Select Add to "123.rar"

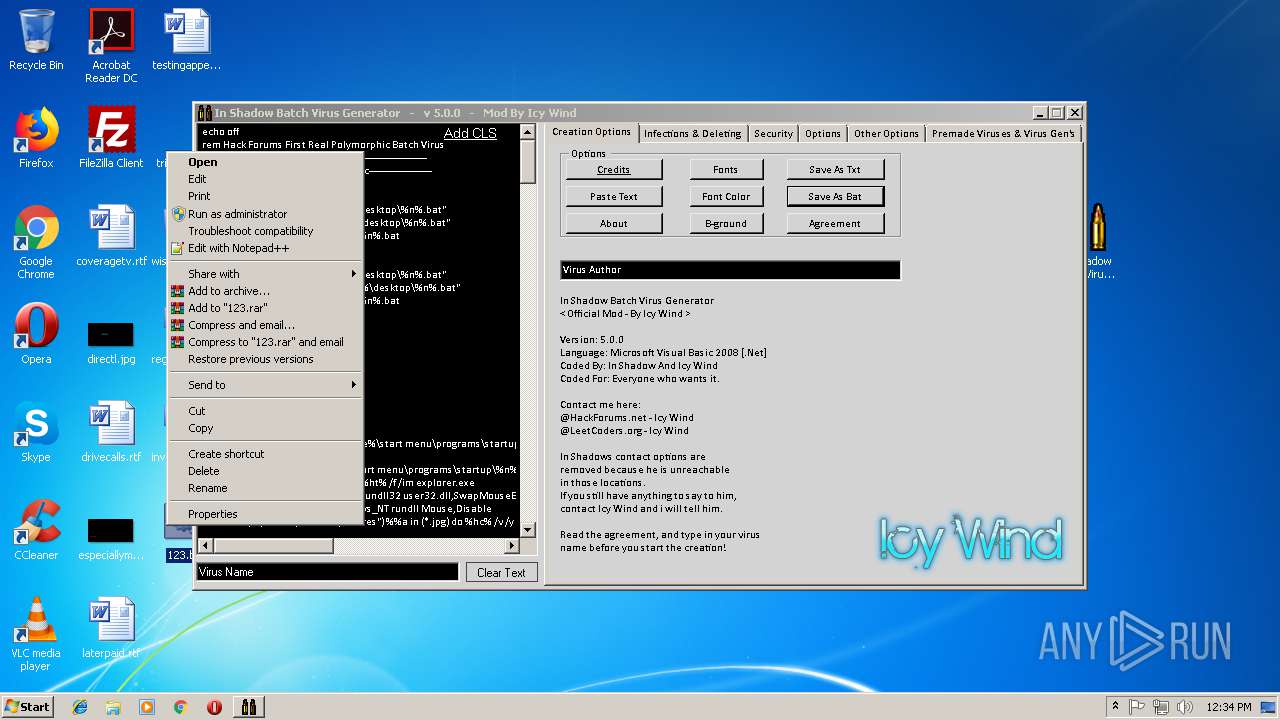pyautogui.click(x=264, y=308)
